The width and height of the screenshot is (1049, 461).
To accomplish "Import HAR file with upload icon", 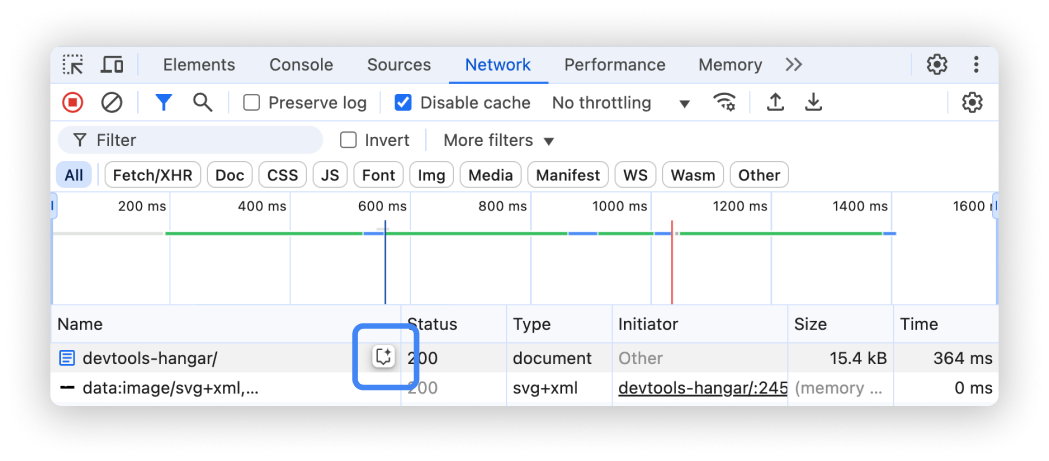I will click(x=775, y=103).
